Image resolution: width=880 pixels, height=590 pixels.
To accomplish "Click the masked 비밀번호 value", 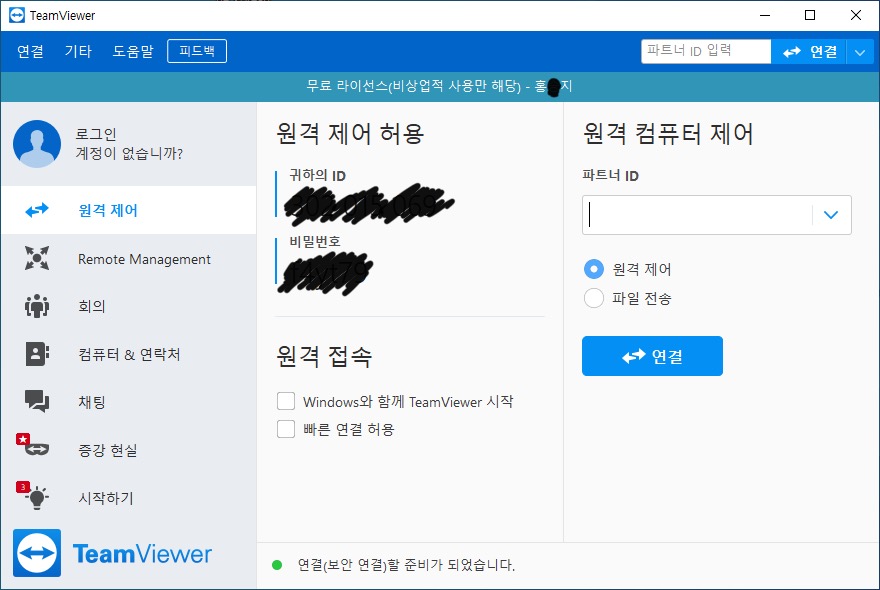I will point(326,273).
